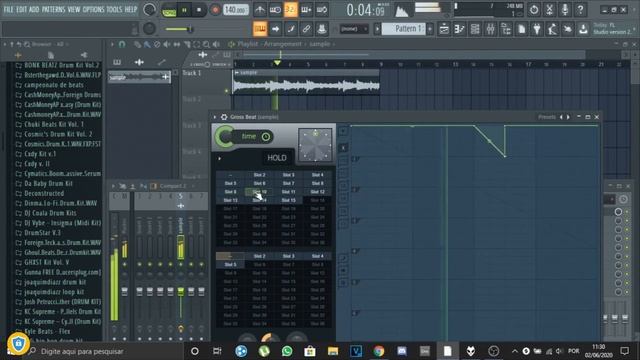Image resolution: width=640 pixels, height=360 pixels.
Task: Click the microphone one-click recording icon
Action: [x=565, y=9]
